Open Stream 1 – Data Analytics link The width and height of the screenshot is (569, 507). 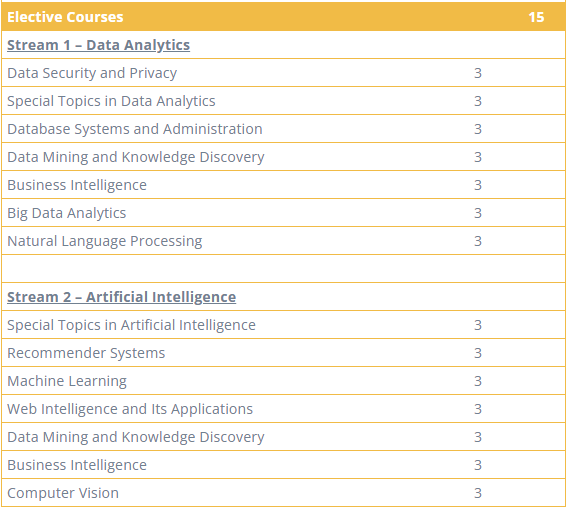(98, 45)
